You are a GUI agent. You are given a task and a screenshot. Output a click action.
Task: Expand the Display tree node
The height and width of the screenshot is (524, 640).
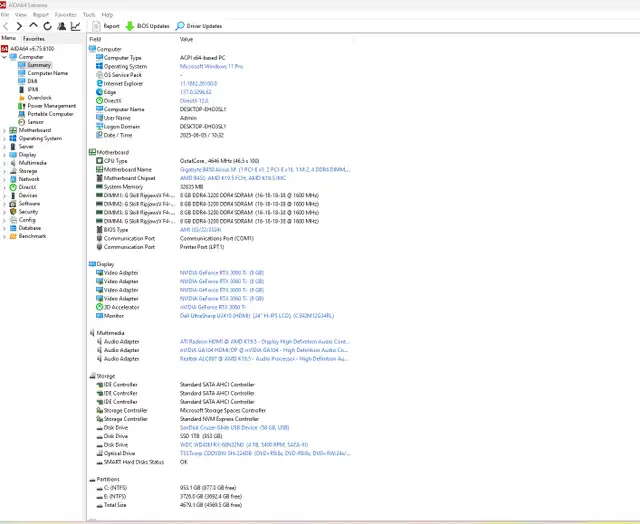(4, 155)
